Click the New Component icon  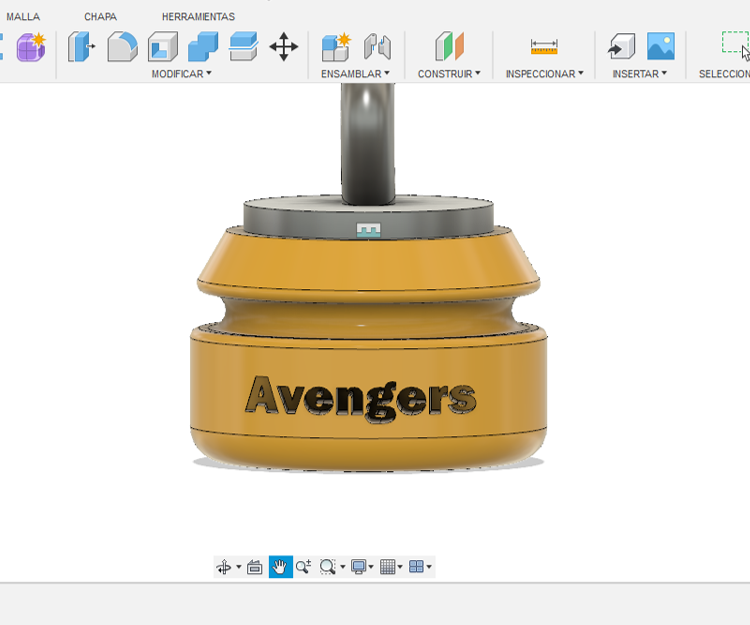pos(336,47)
